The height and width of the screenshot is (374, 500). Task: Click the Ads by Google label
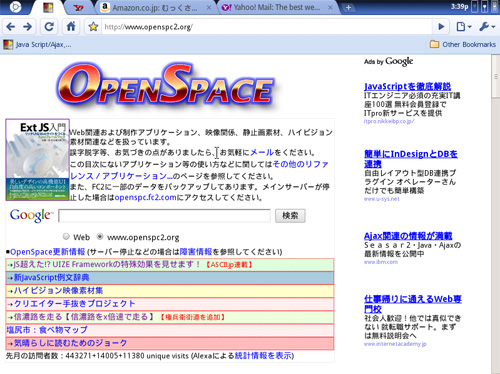(x=388, y=61)
